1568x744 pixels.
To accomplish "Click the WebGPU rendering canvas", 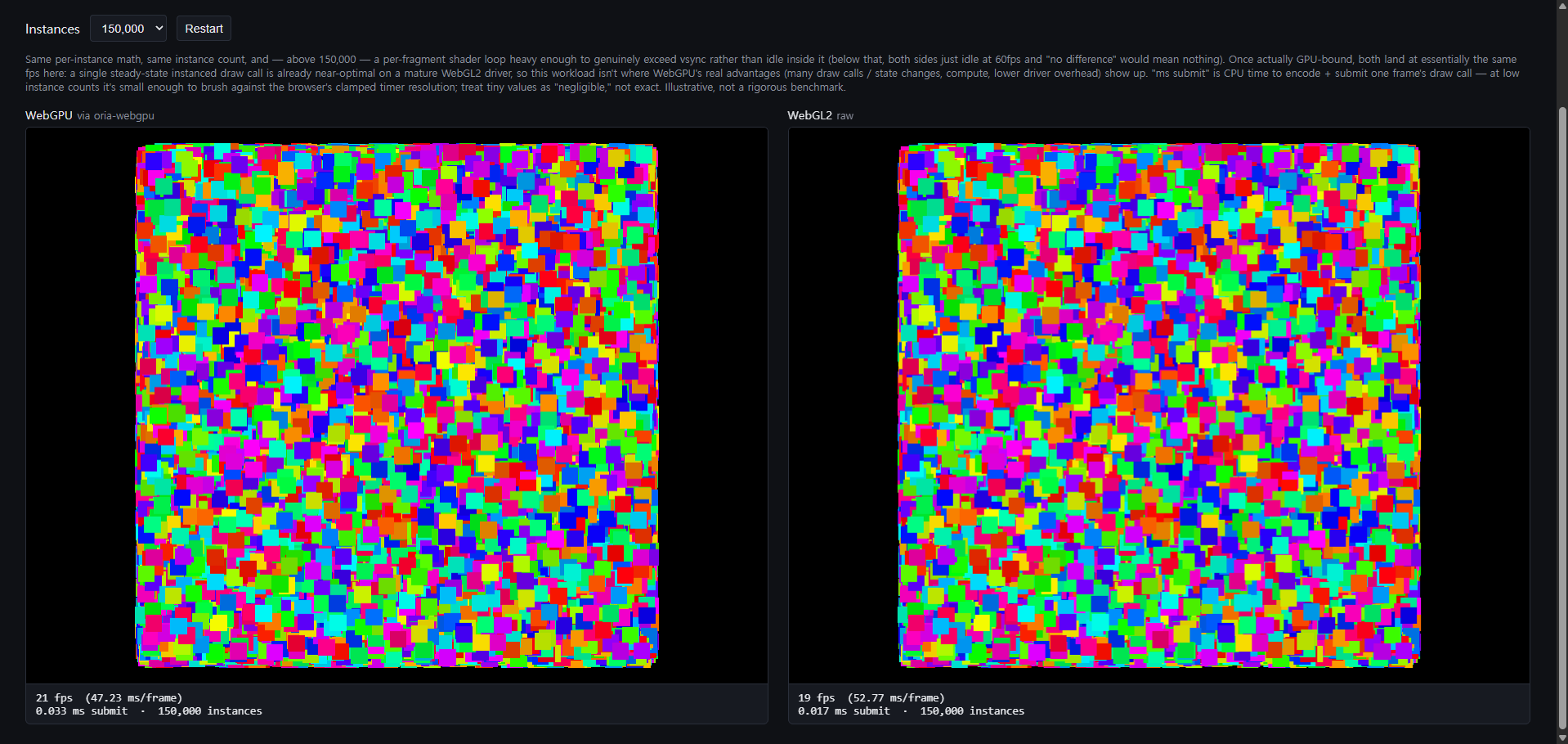I will tap(396, 406).
